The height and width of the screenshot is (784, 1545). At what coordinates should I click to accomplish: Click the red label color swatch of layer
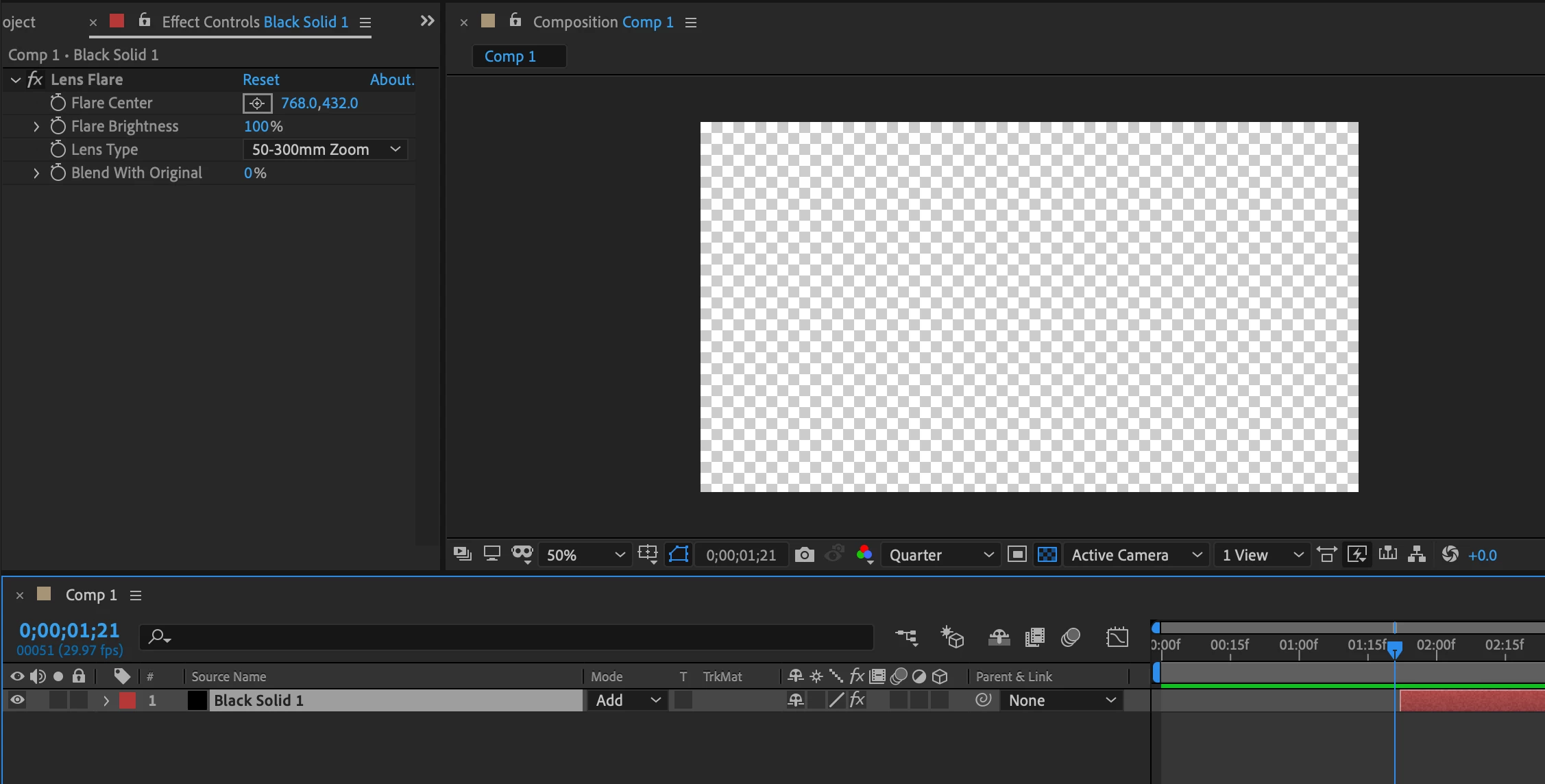coord(127,700)
